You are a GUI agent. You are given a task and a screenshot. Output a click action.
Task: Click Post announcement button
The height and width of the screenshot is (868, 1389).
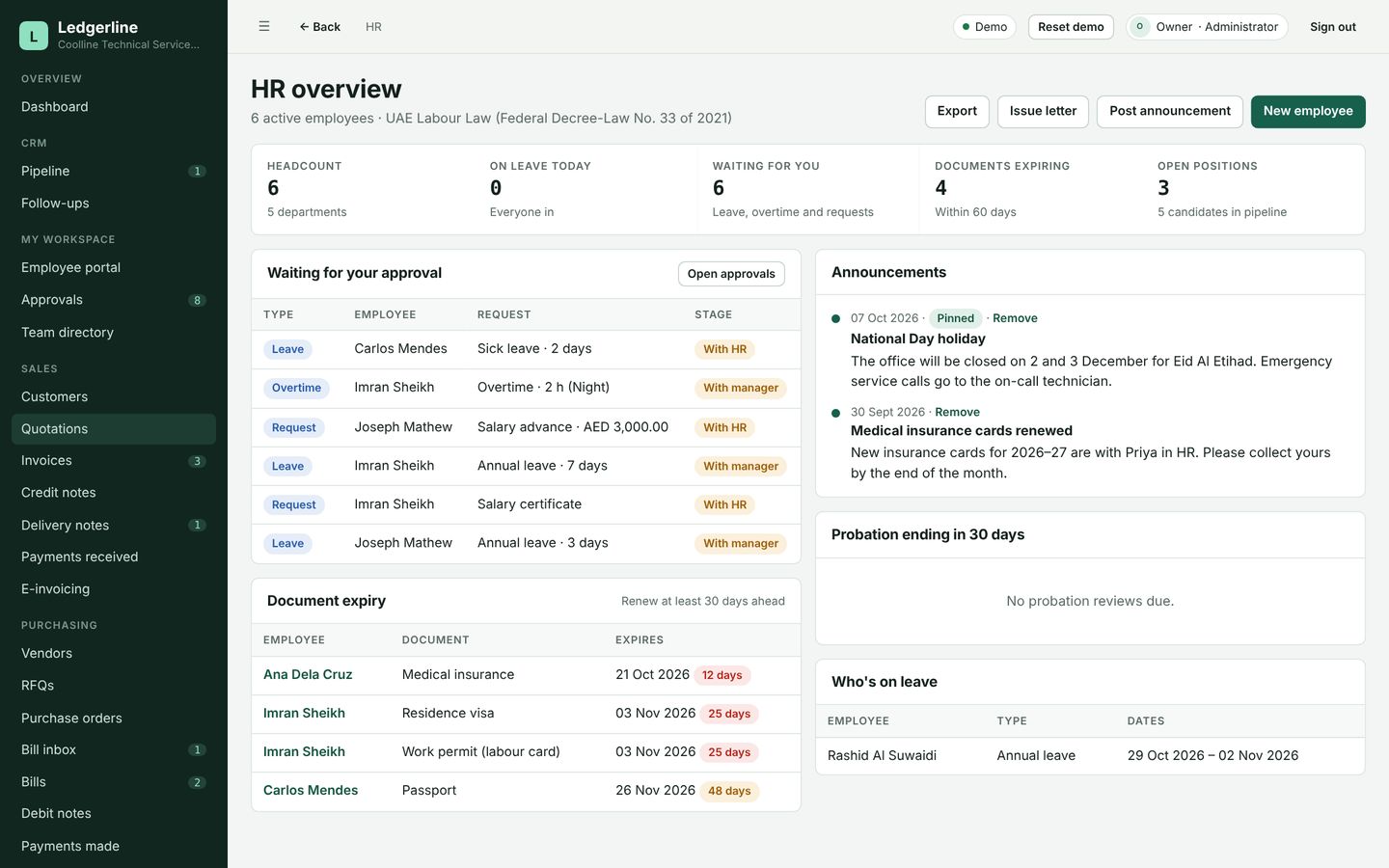coord(1169,111)
